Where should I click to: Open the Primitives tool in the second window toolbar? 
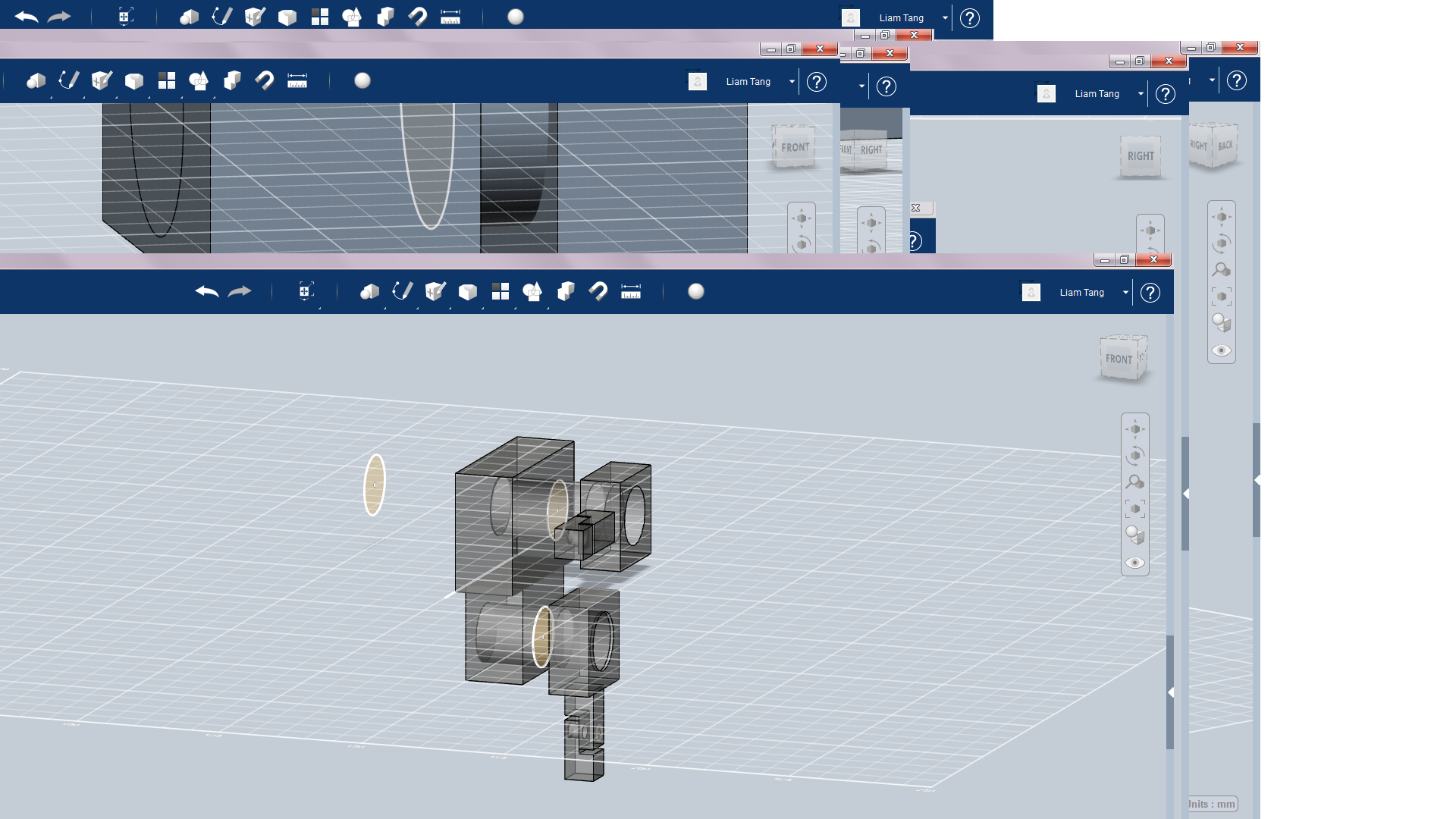pyautogui.click(x=36, y=81)
